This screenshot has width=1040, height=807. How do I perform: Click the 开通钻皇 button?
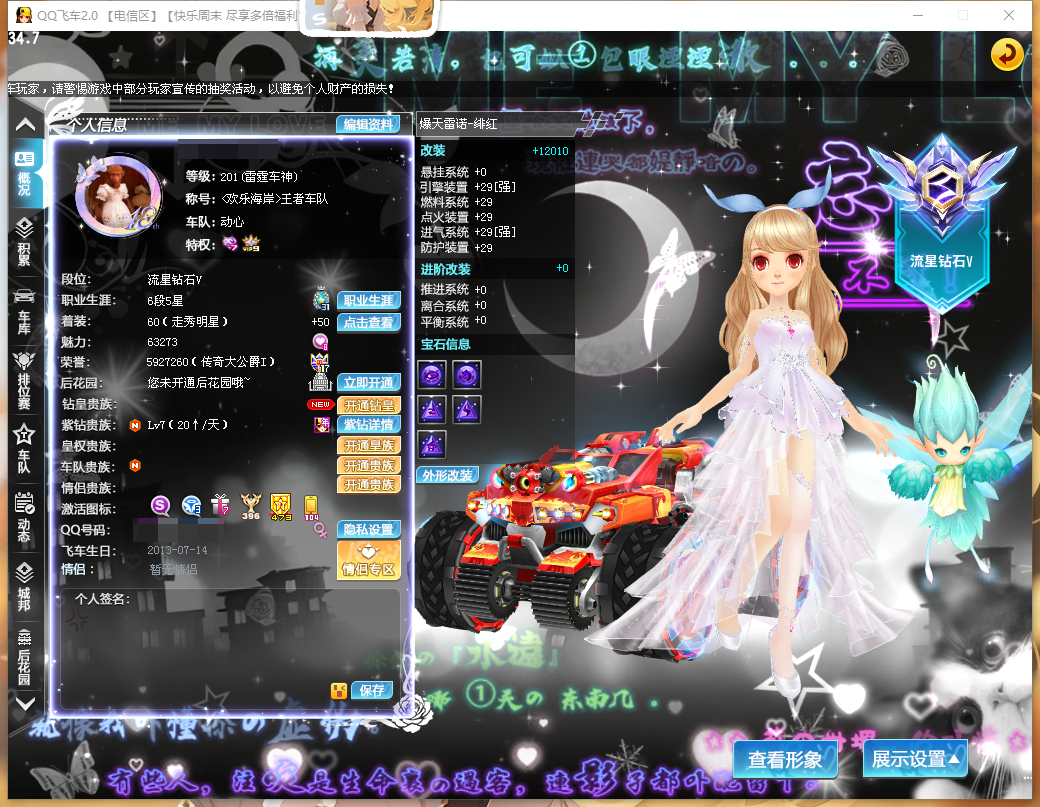pyautogui.click(x=369, y=405)
